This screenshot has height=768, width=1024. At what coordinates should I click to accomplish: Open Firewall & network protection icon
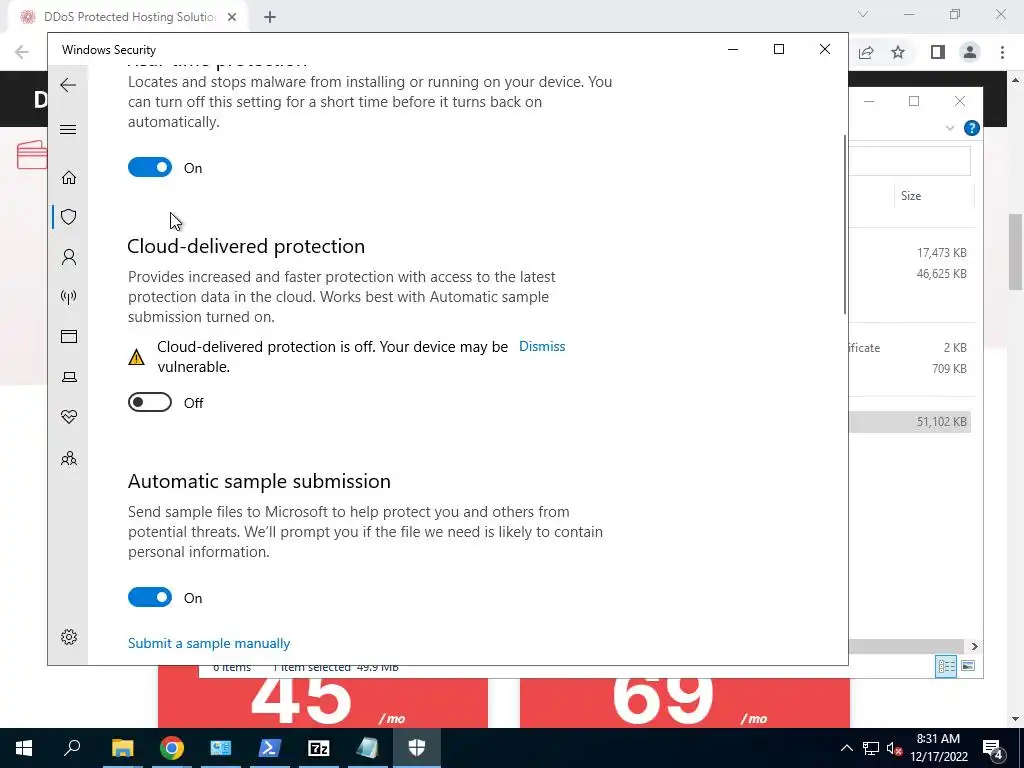point(69,297)
